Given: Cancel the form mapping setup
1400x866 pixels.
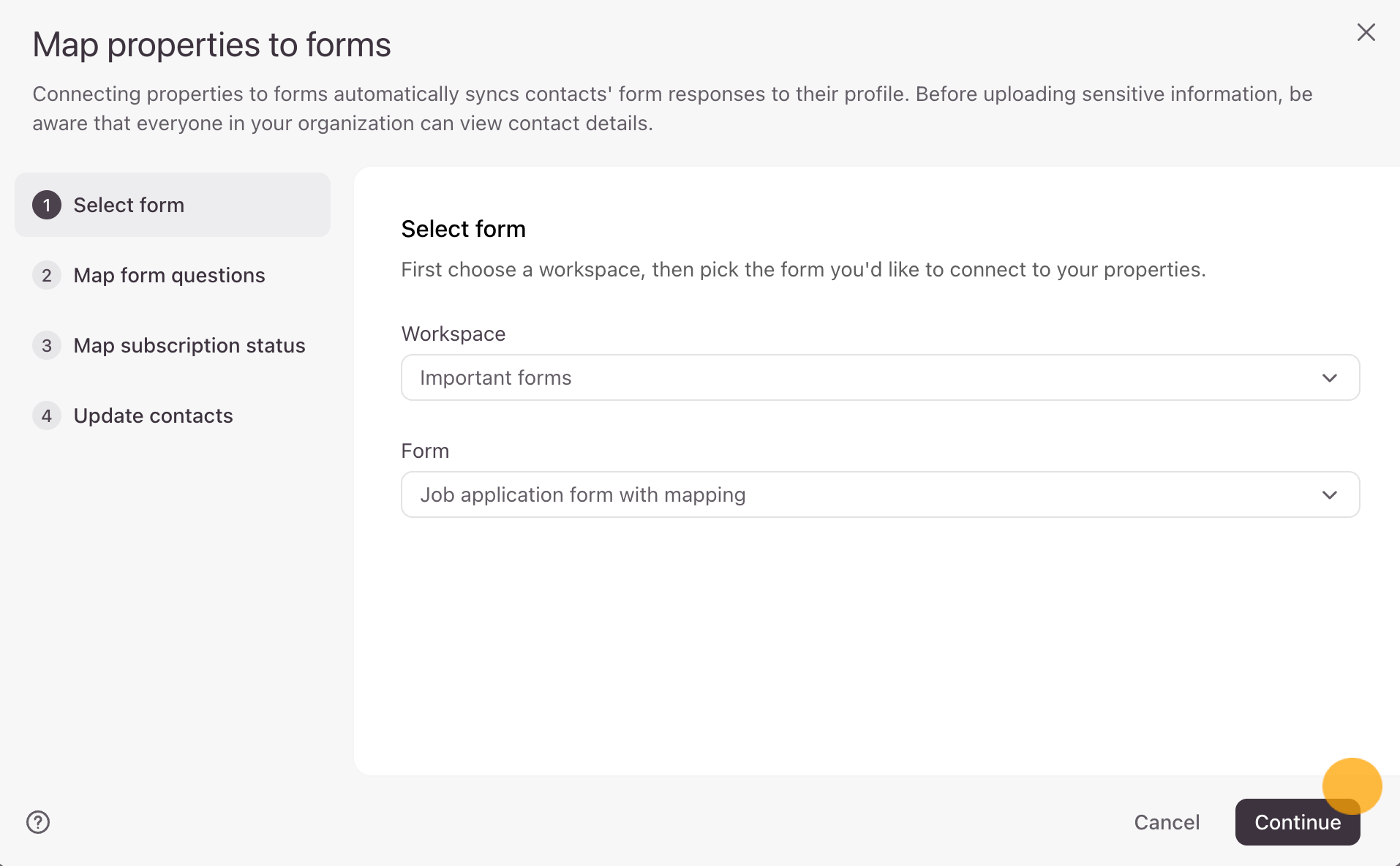Looking at the screenshot, I should coord(1166,822).
